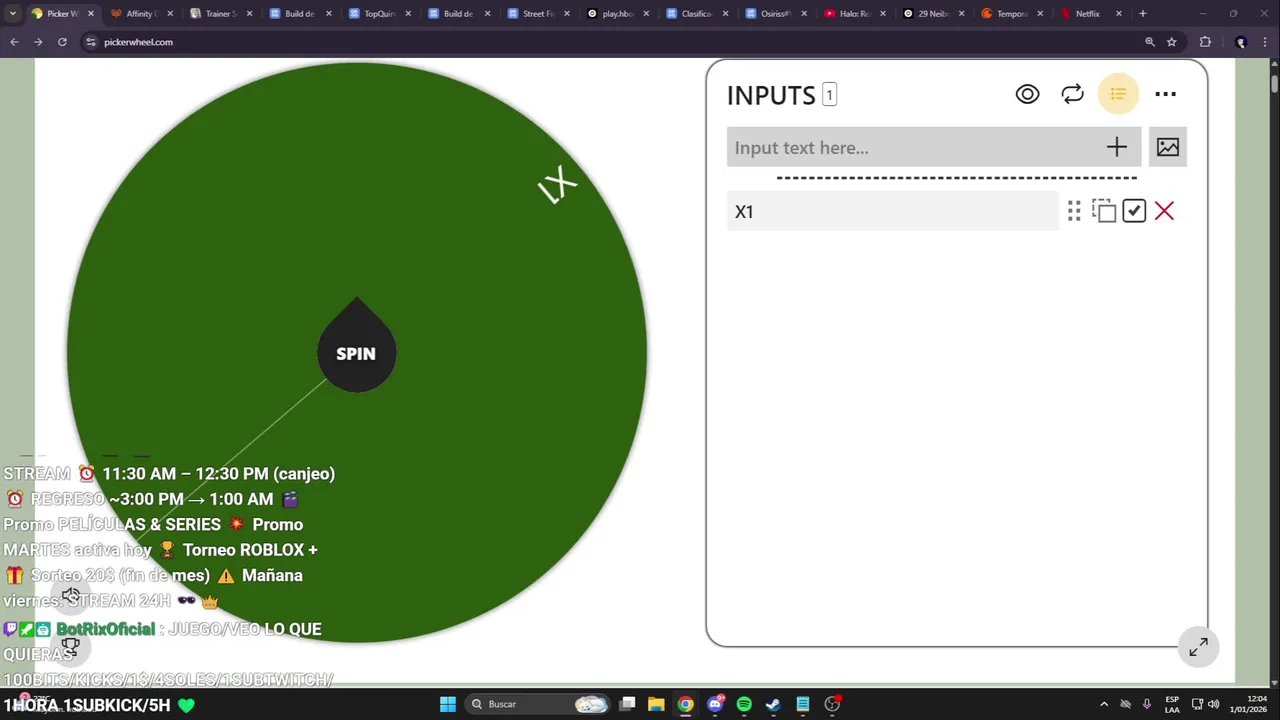The width and height of the screenshot is (1280, 720).
Task: Switch to the Trainer browser tab
Action: (x=219, y=14)
